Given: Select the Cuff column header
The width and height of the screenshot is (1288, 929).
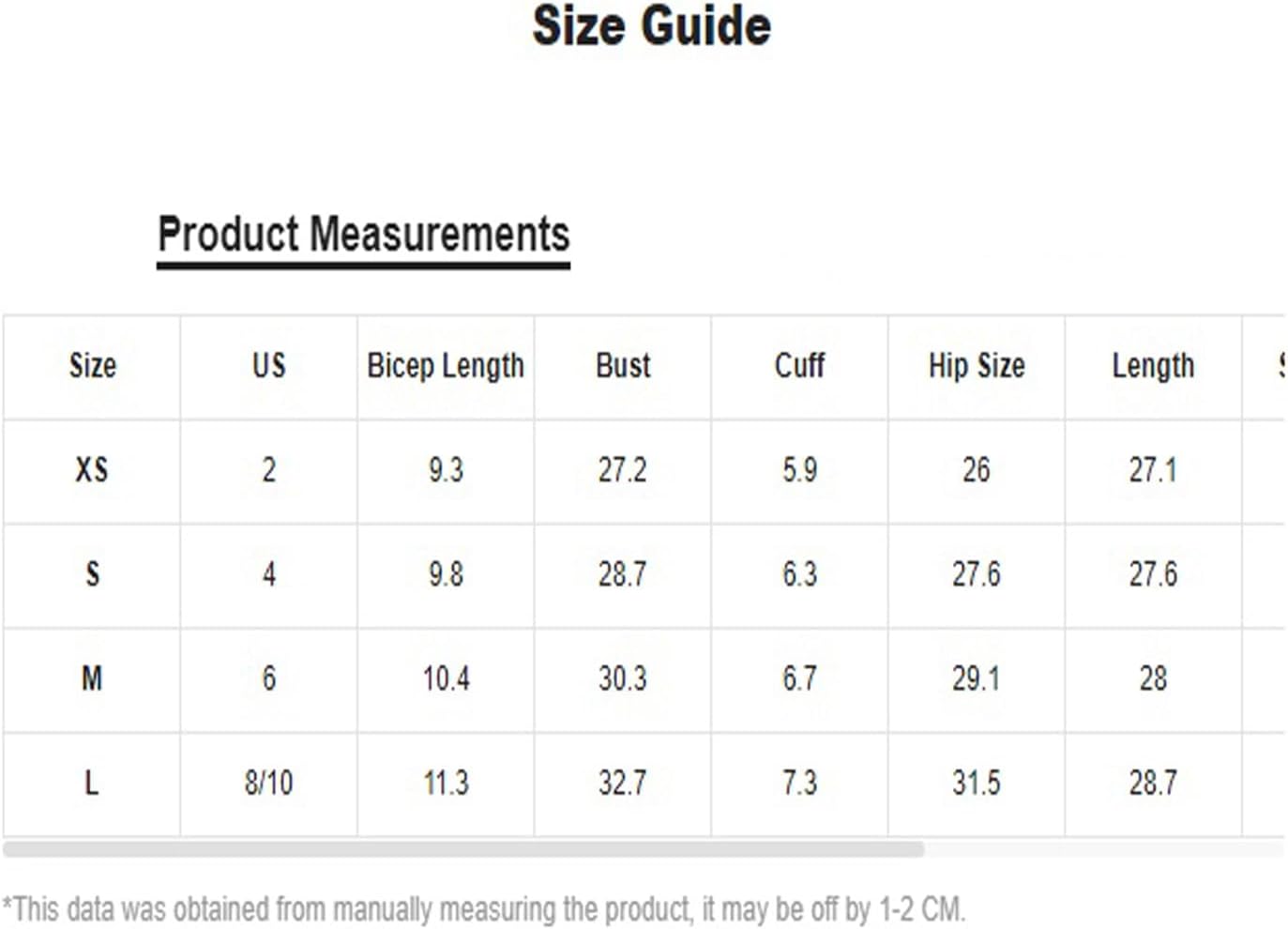Looking at the screenshot, I should 799,366.
